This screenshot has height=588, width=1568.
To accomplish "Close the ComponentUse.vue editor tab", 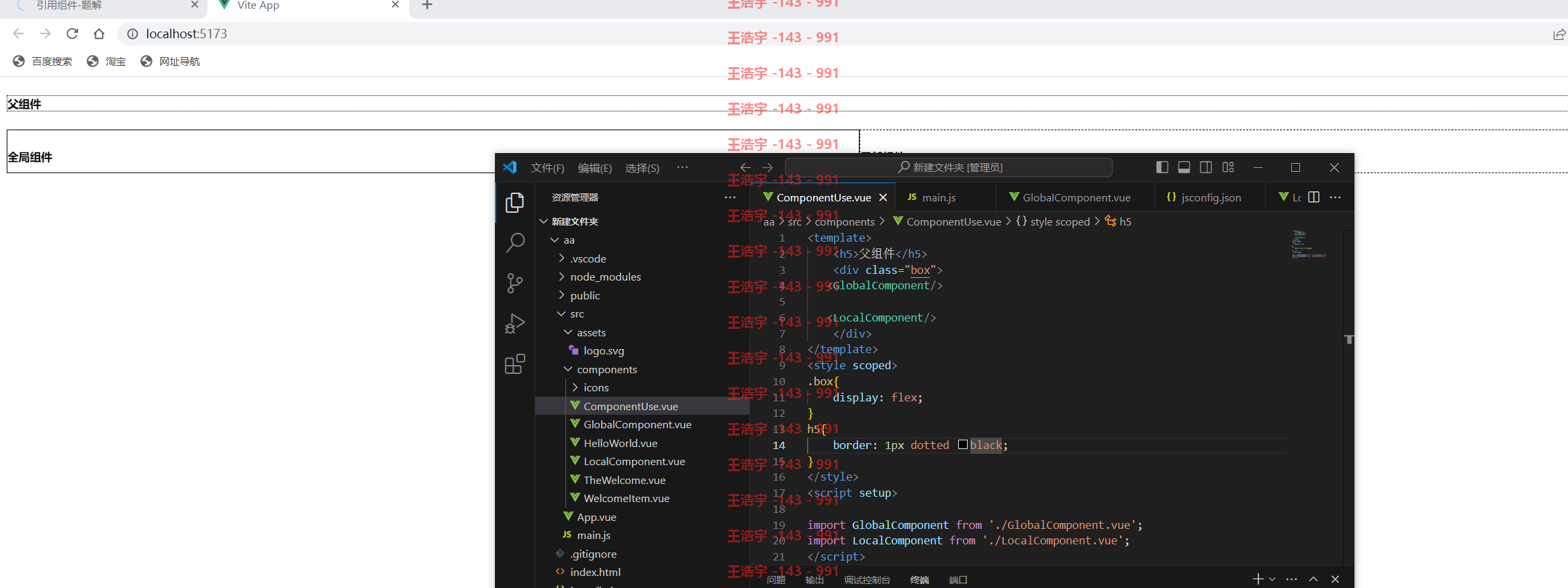I will click(883, 197).
